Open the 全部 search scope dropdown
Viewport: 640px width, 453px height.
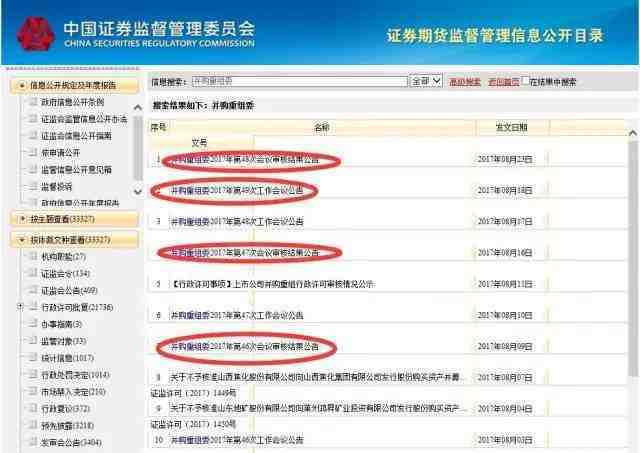pos(426,81)
